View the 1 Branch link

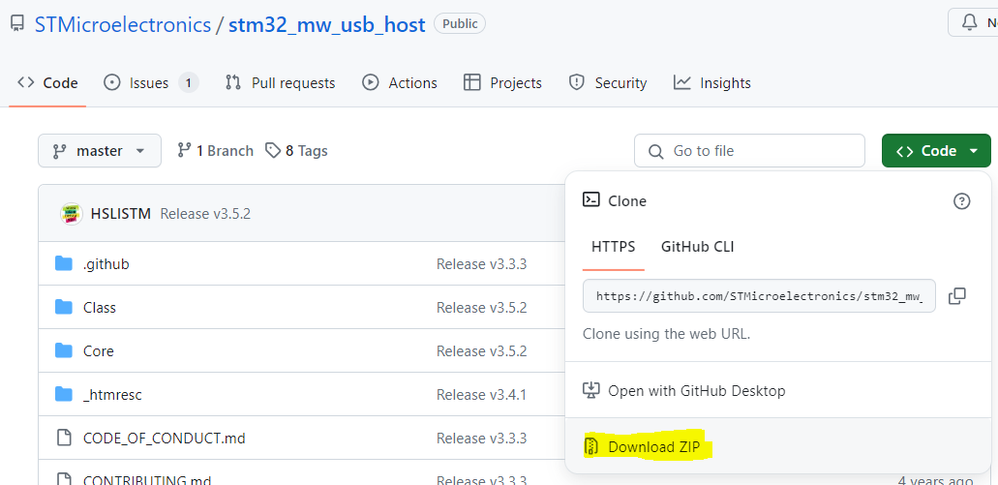click(215, 151)
